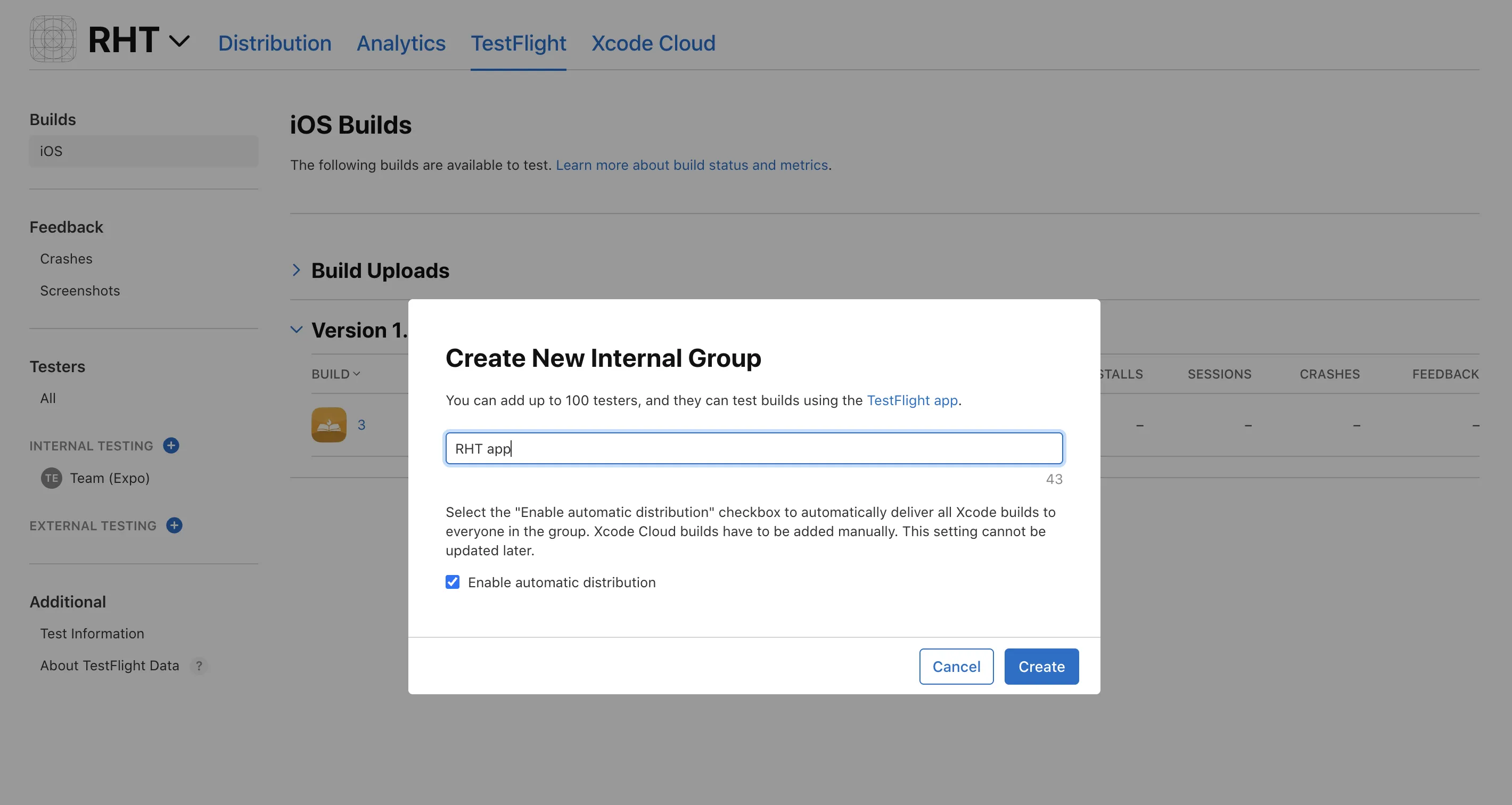Add a new External Testing group
1512x805 pixels.
click(174, 525)
